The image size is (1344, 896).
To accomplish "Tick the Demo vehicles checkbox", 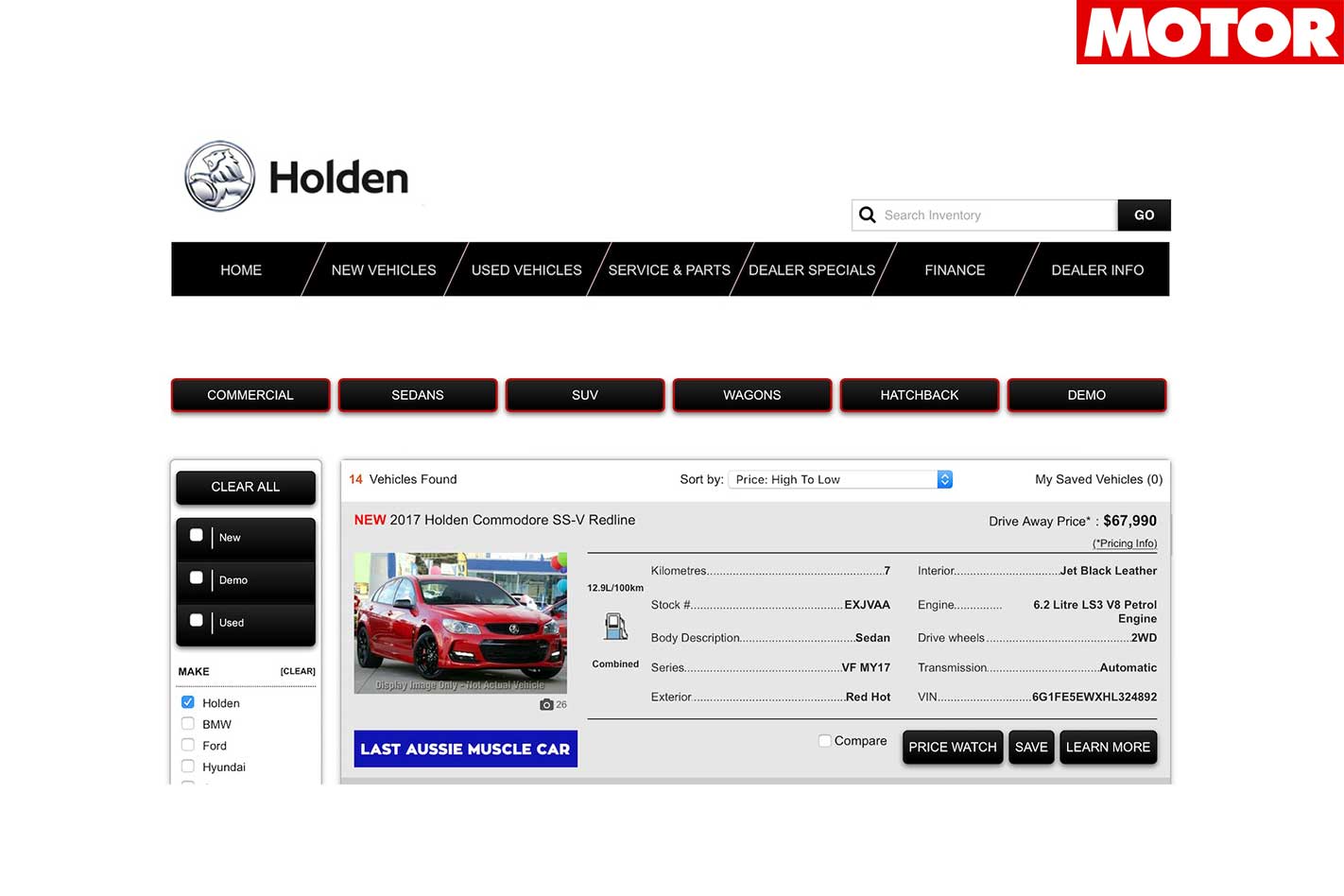I will click(x=197, y=577).
